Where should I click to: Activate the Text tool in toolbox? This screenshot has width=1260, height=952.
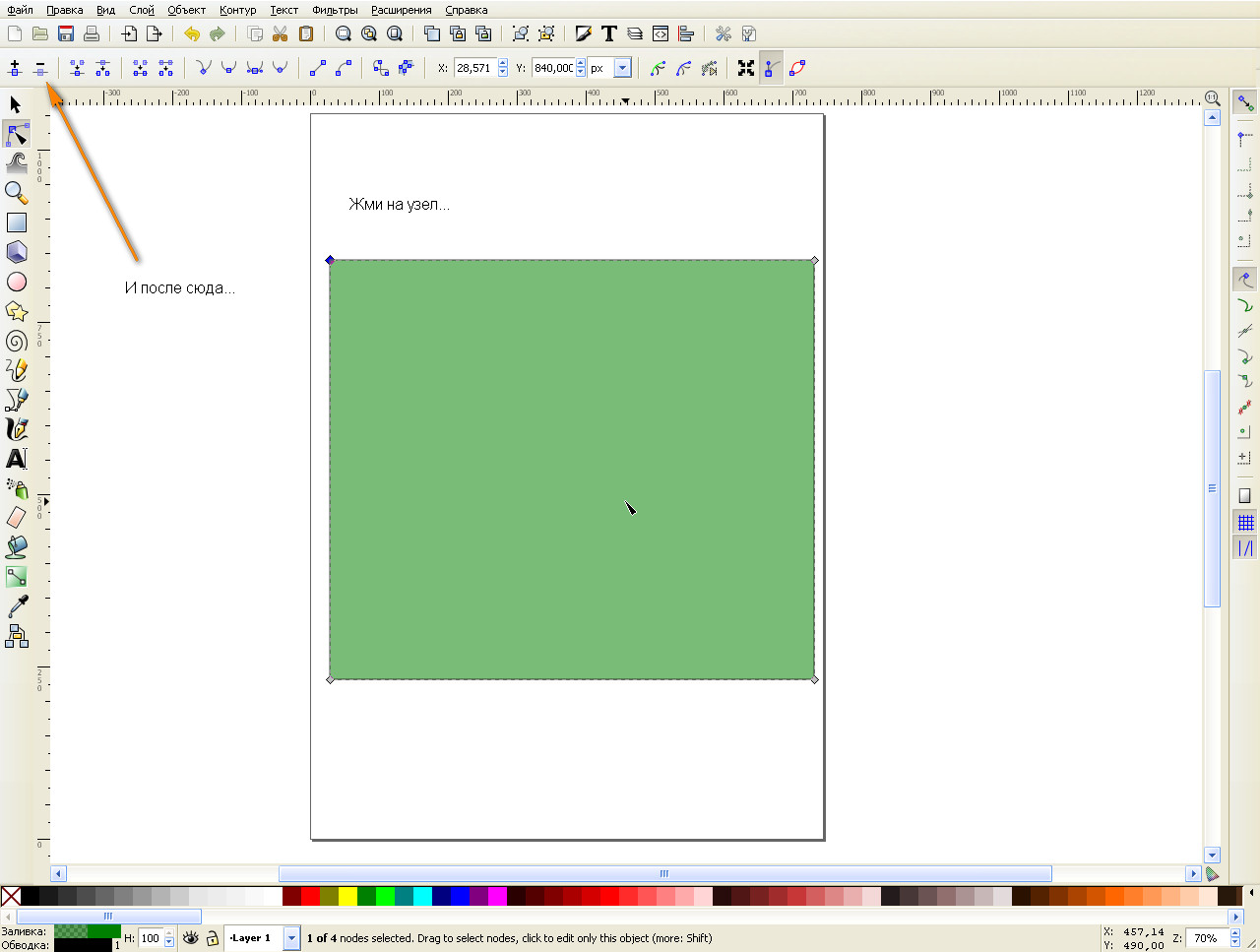[x=17, y=459]
